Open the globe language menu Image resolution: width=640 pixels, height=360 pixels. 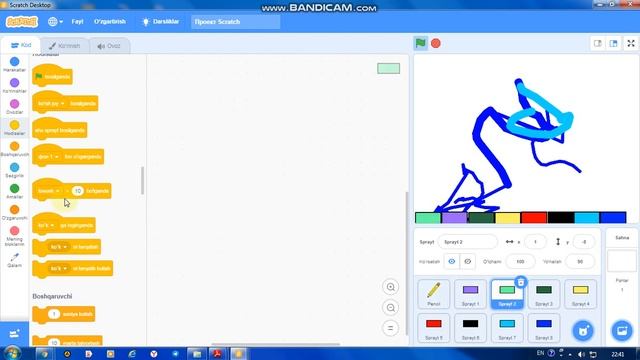click(55, 22)
